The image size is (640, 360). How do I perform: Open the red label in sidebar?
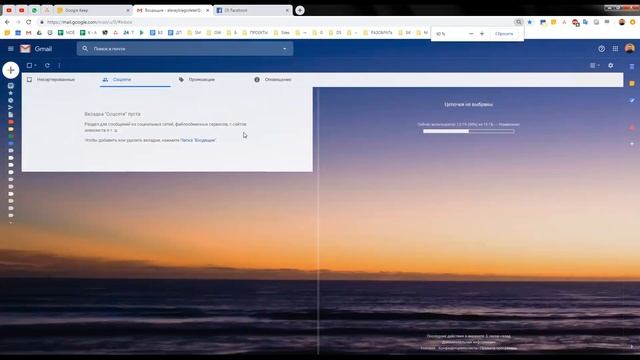click(x=11, y=122)
